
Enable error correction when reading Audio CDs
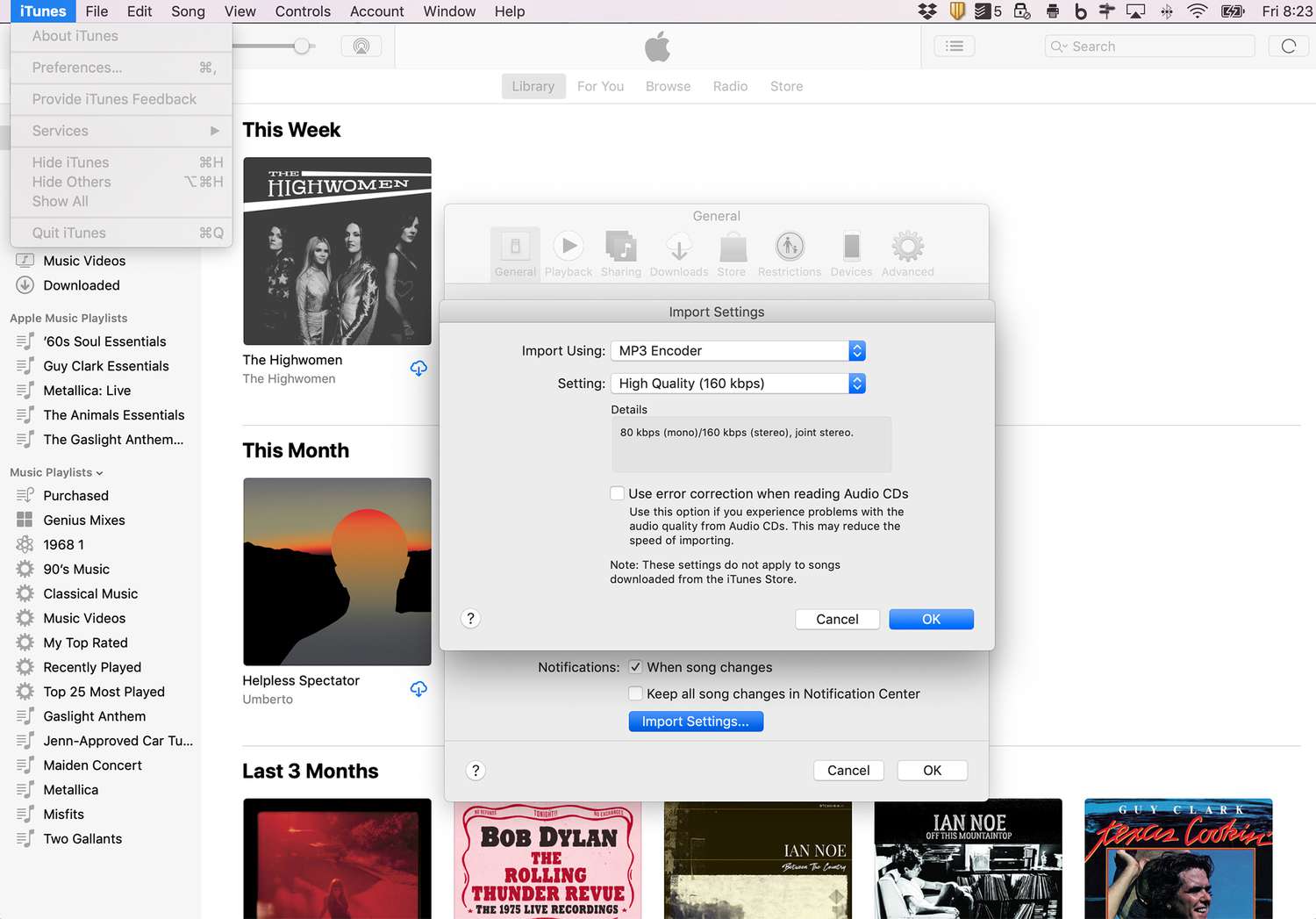617,493
